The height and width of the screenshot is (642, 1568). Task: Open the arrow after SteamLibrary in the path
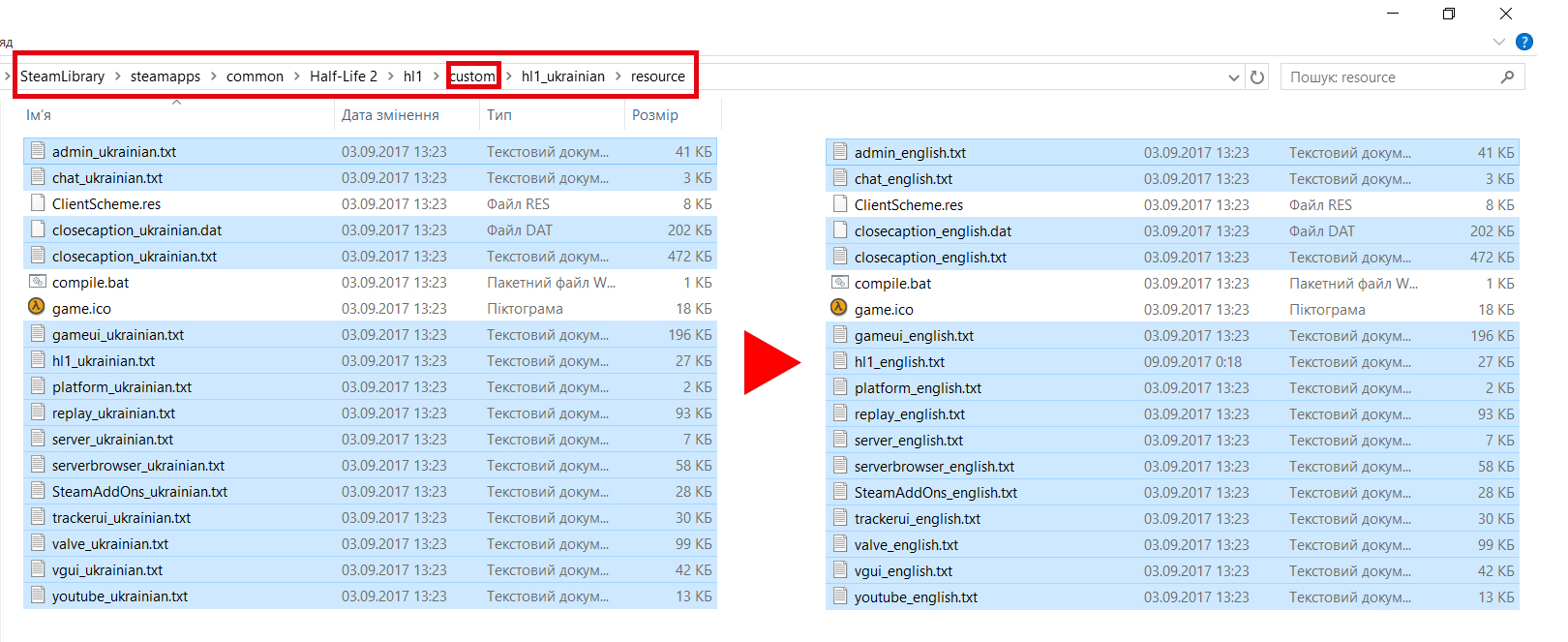(118, 76)
